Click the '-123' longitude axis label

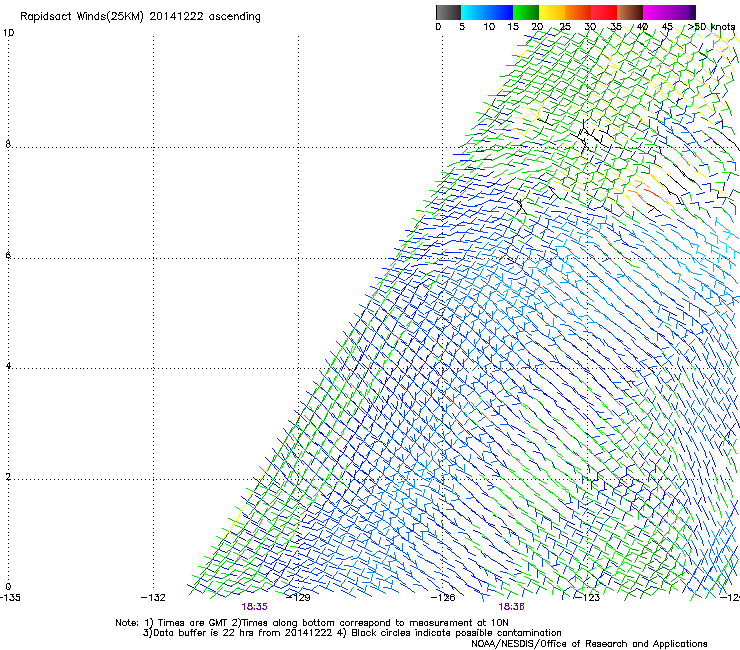click(588, 598)
